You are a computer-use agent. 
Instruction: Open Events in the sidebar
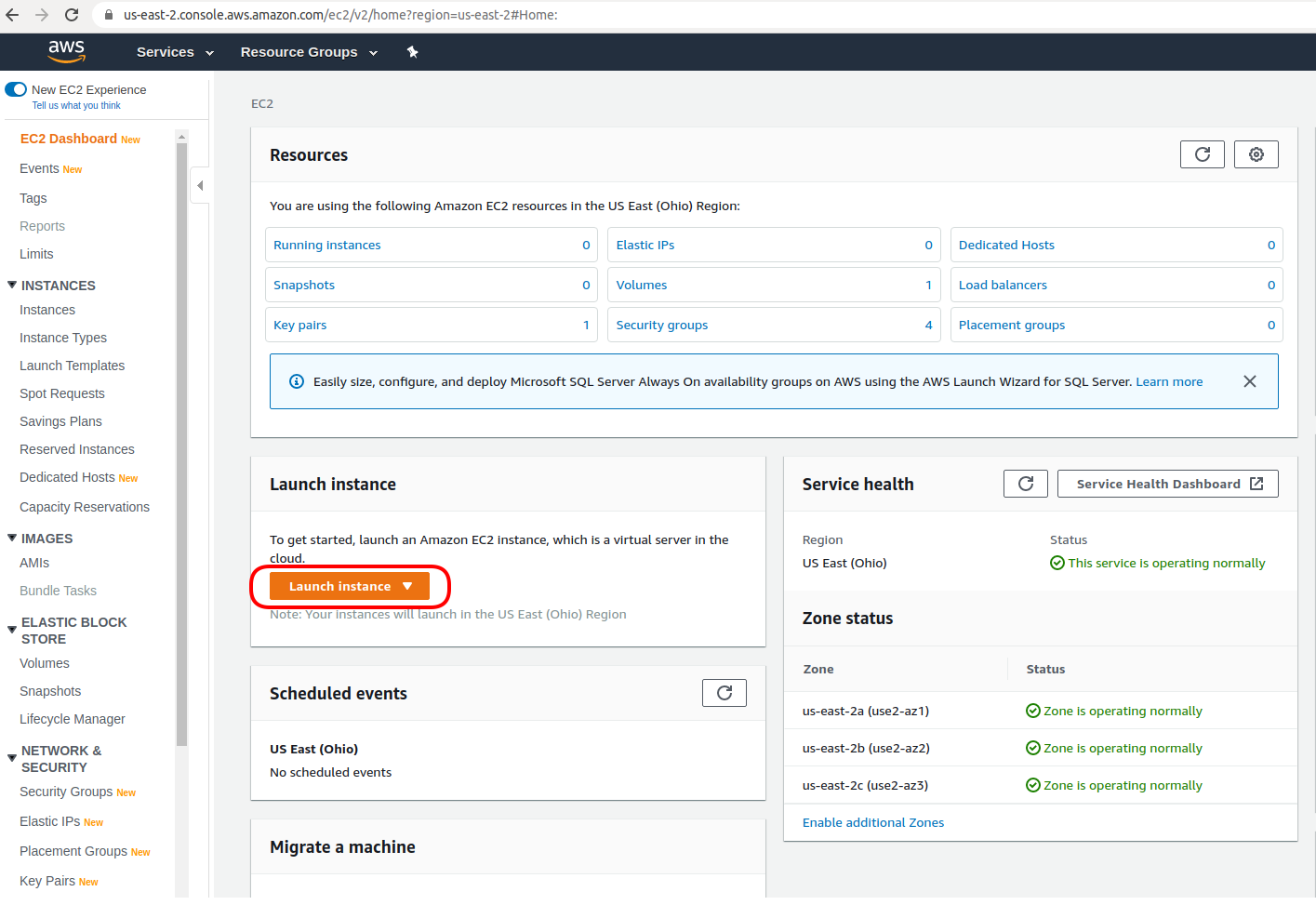(39, 168)
